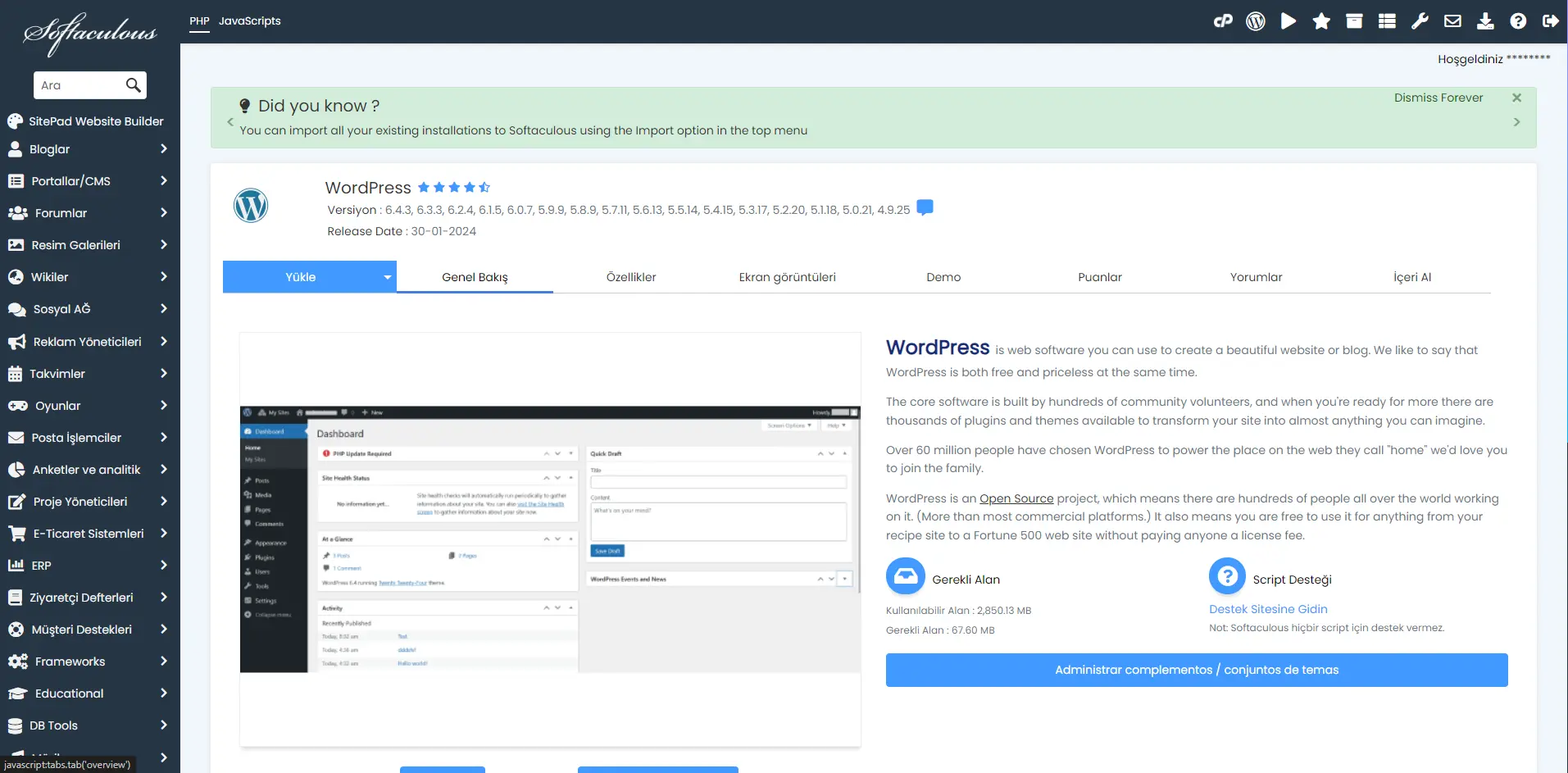
Task: Open the cPanel icon in top bar
Action: pyautogui.click(x=1223, y=21)
